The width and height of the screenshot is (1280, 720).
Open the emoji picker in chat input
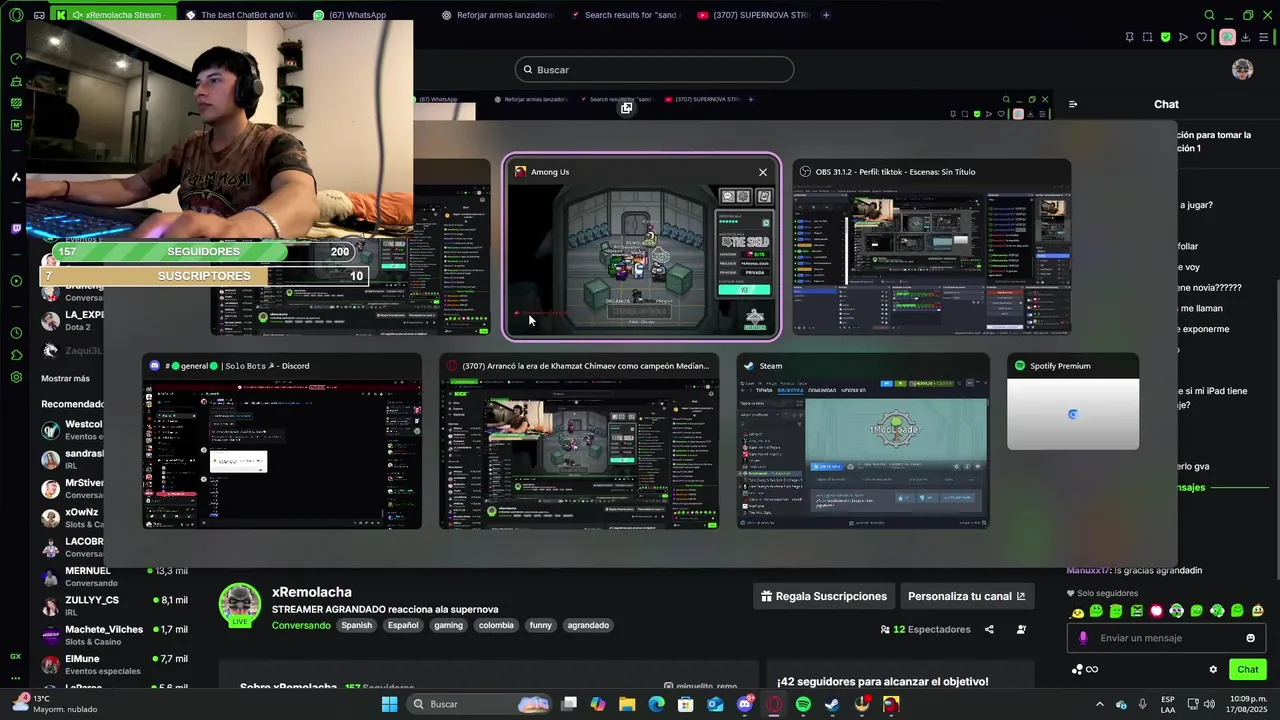click(x=1250, y=638)
